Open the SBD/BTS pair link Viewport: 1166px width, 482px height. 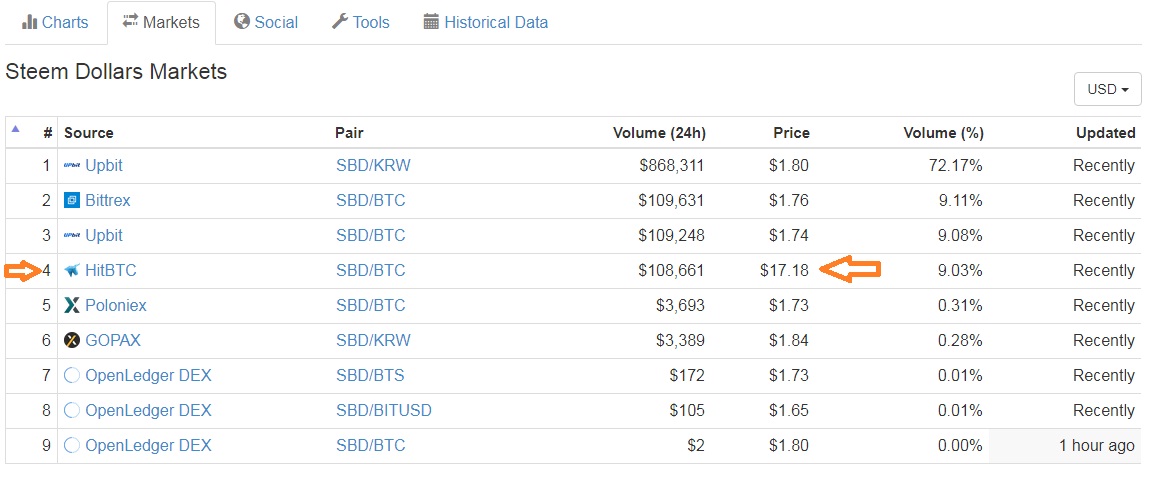370,375
